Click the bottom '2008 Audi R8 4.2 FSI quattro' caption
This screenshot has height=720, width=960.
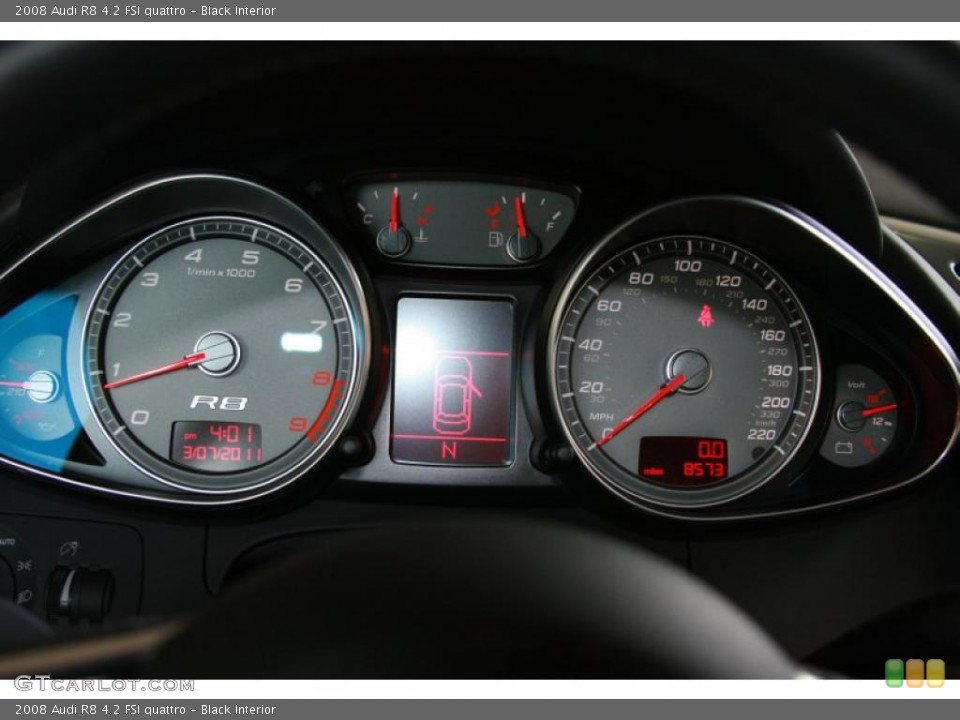click(x=100, y=710)
